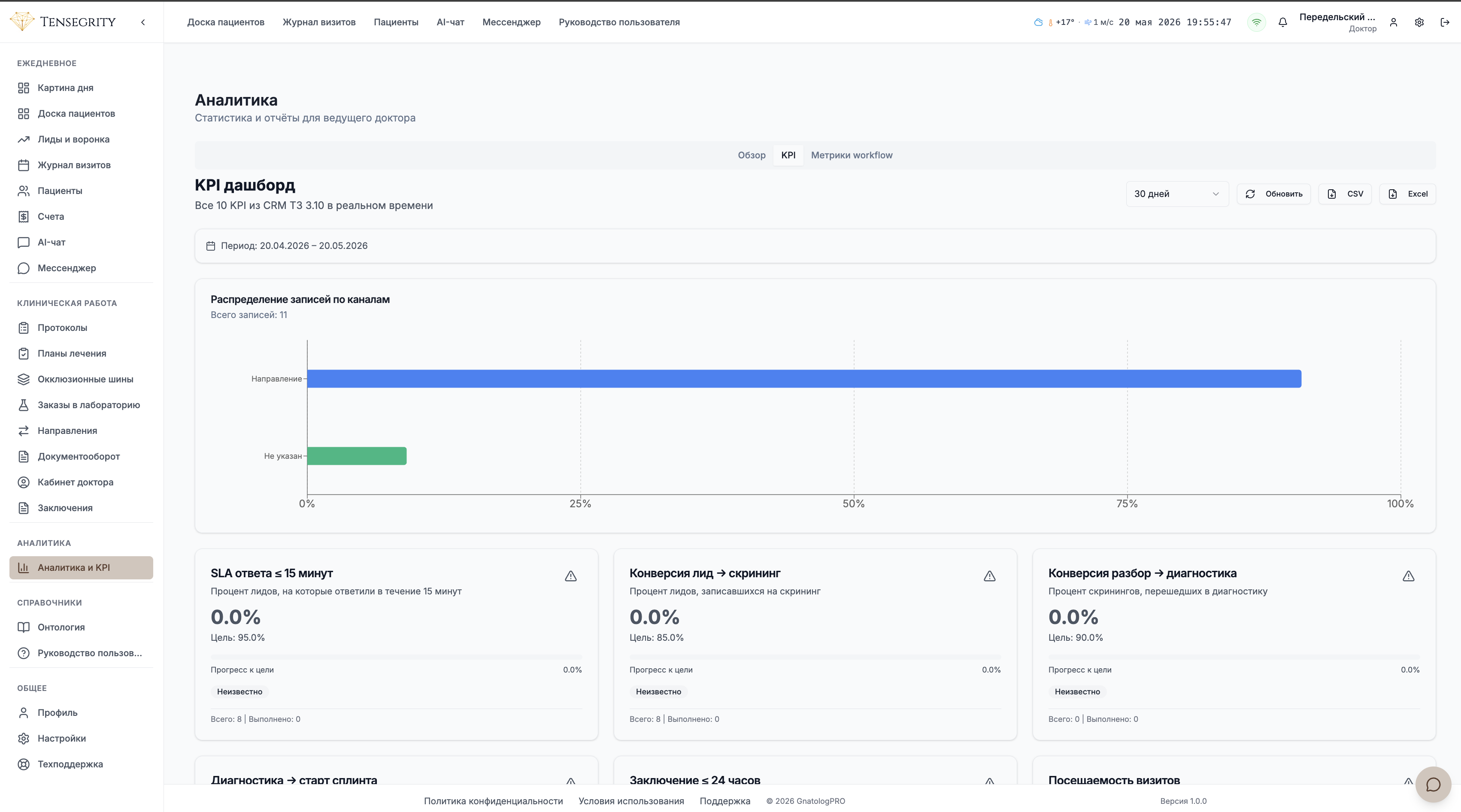Image resolution: width=1461 pixels, height=812 pixels.
Task: Open Мессенджер in top navigation
Action: click(512, 22)
